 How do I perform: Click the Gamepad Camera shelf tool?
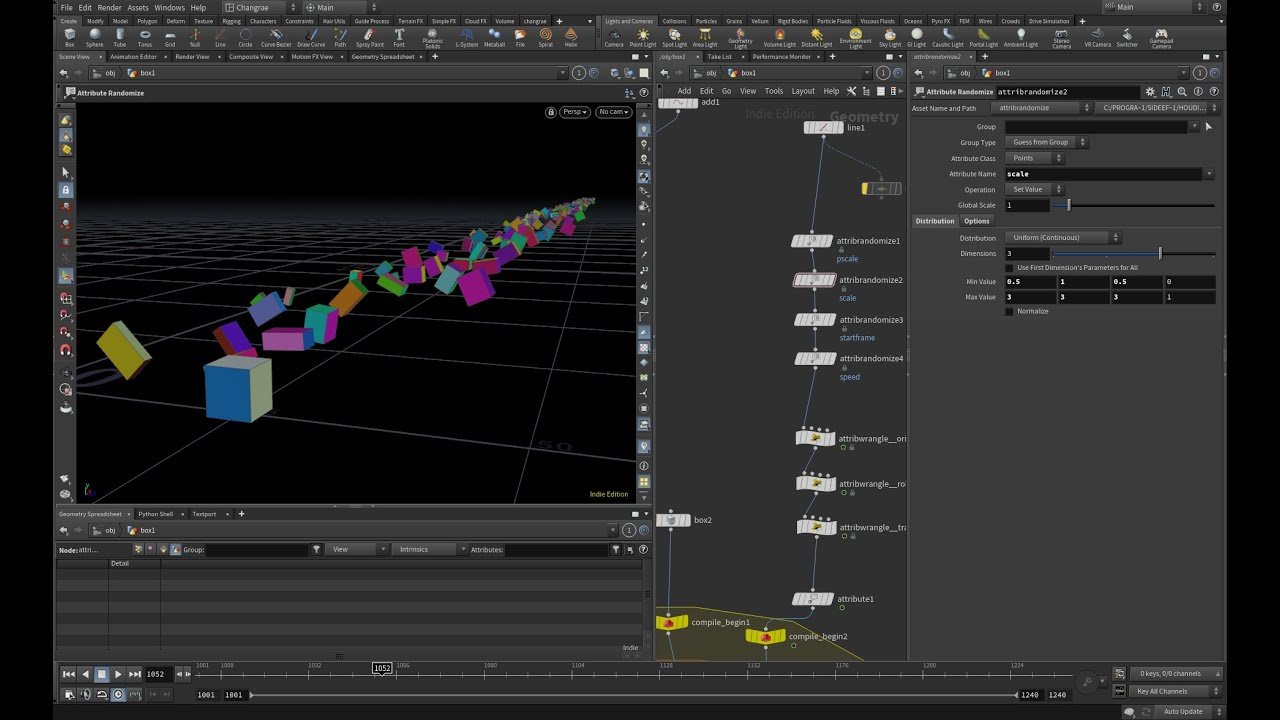[1161, 39]
